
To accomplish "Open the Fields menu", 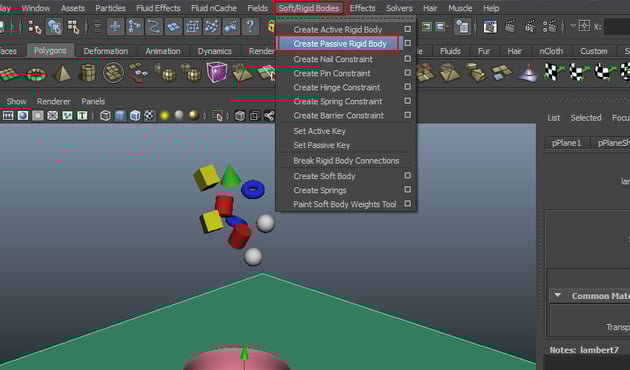I will pyautogui.click(x=258, y=8).
